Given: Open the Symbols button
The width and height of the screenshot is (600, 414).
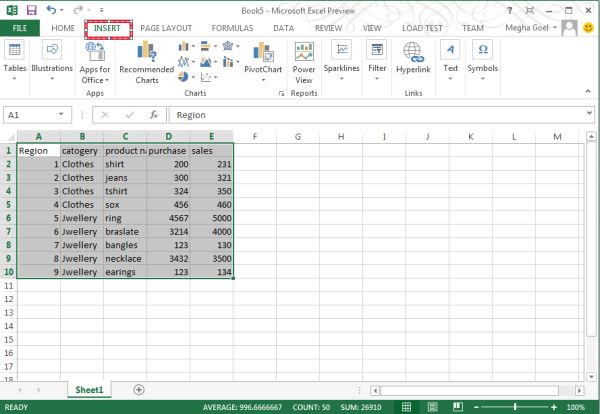Looking at the screenshot, I should click(x=483, y=60).
